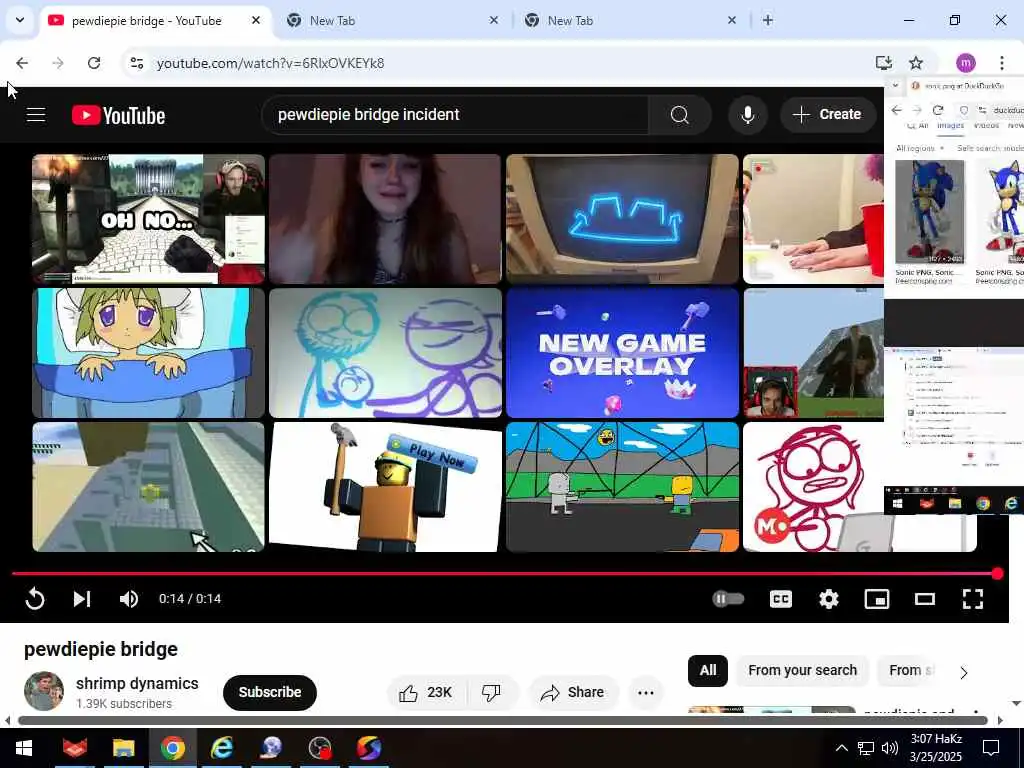Skip to the next video
This screenshot has width=1024, height=768.
(82, 599)
